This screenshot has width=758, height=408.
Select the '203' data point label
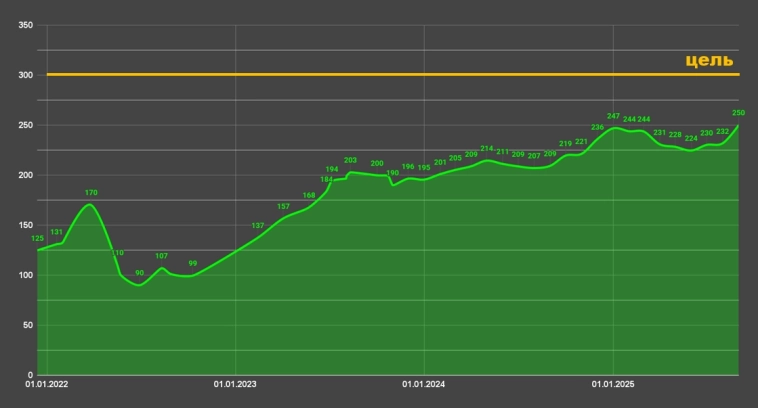[x=350, y=160]
